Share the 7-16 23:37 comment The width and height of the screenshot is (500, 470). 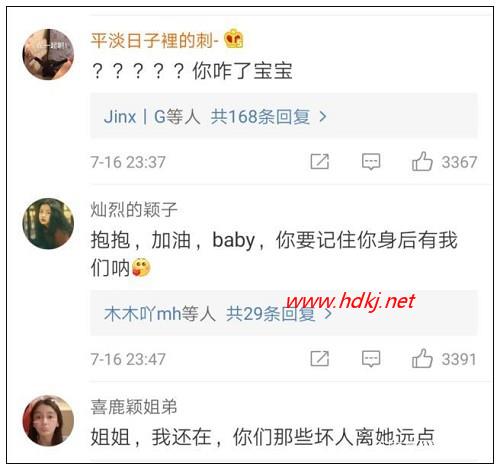(320, 162)
